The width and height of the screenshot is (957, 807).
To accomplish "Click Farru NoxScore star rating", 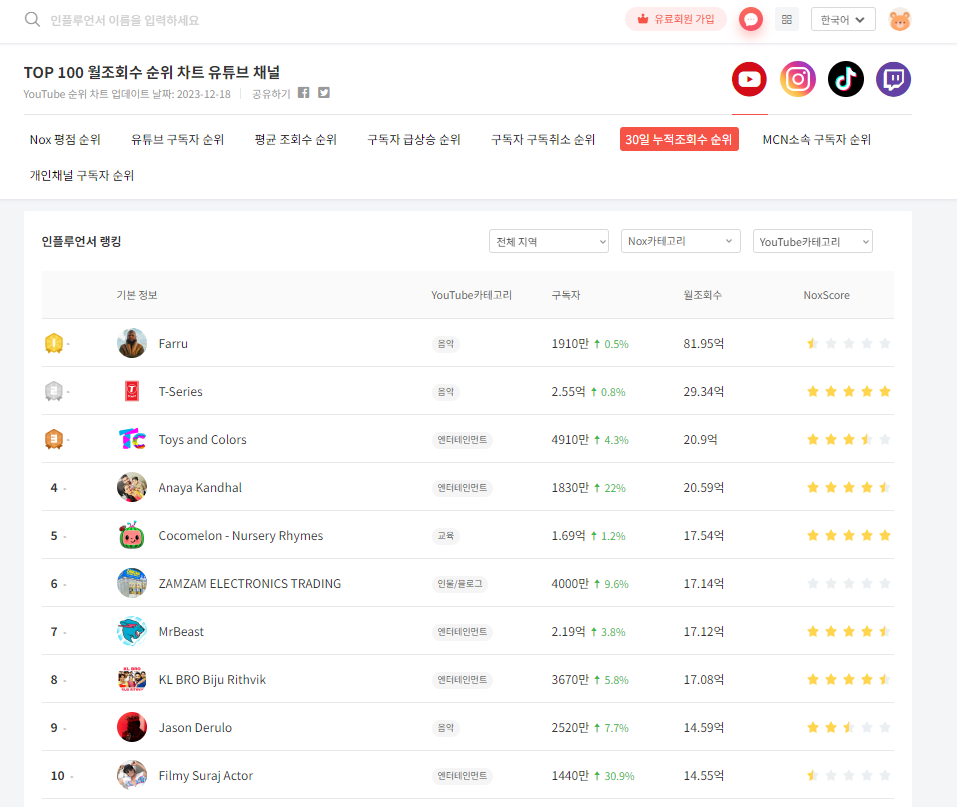I will click(848, 344).
